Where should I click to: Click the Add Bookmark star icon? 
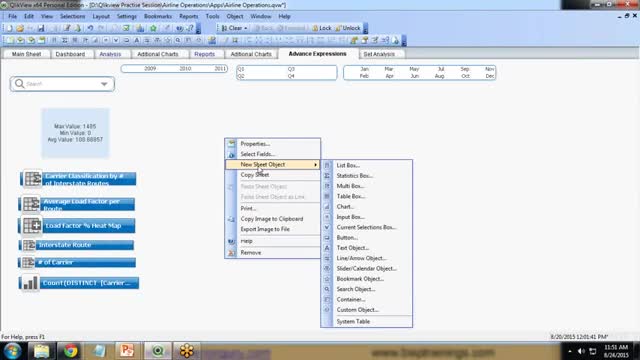(x=153, y=28)
